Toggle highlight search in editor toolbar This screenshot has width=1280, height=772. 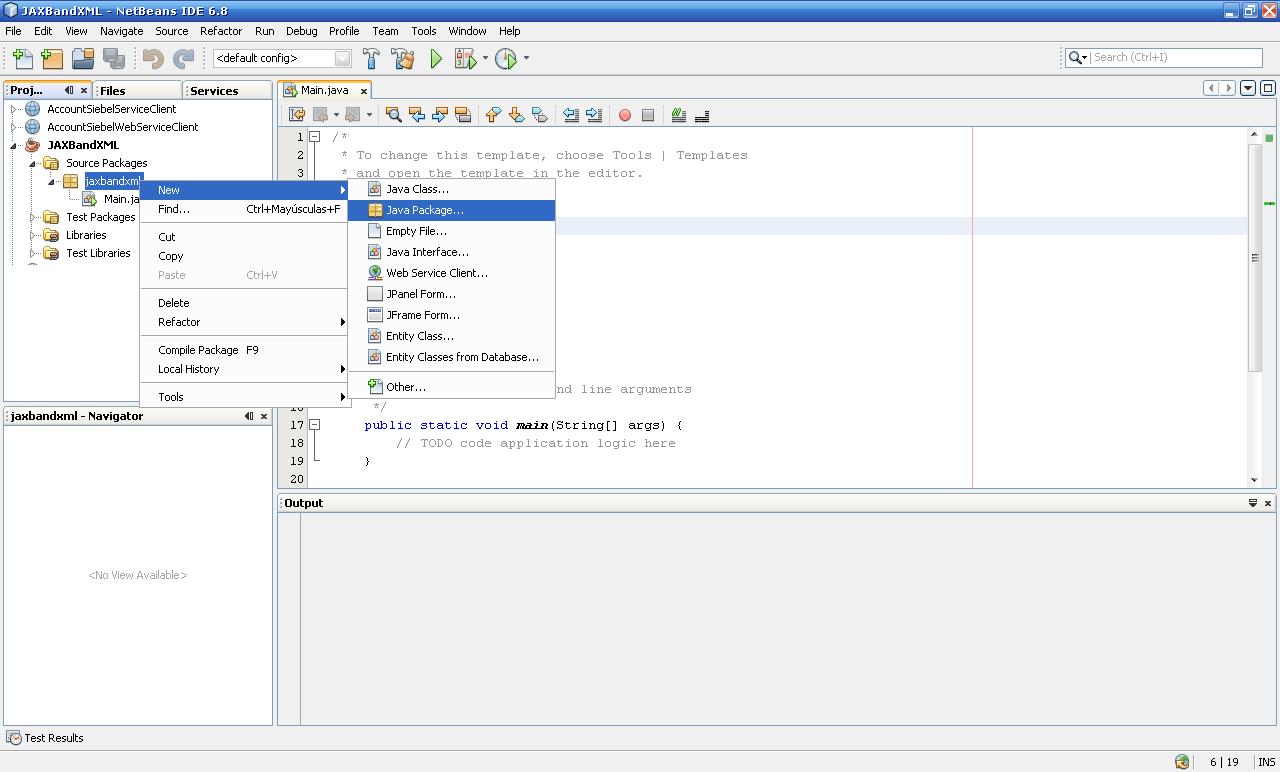[463, 114]
